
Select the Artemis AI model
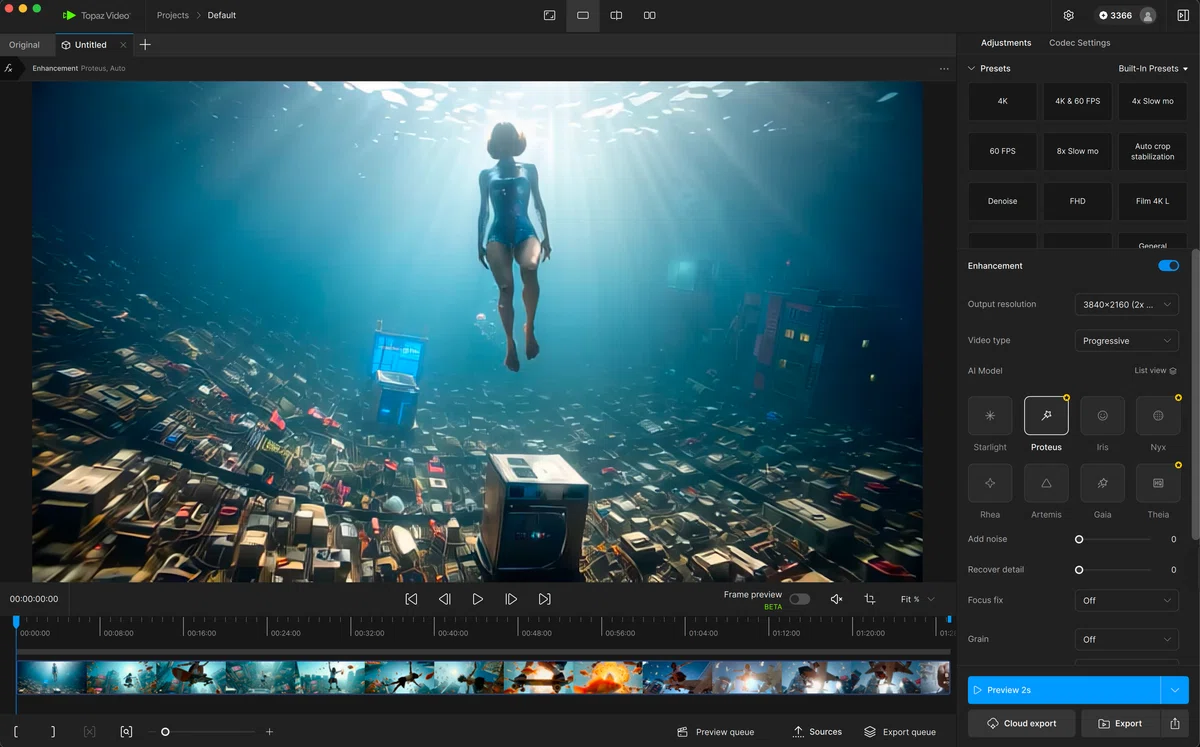click(x=1046, y=483)
